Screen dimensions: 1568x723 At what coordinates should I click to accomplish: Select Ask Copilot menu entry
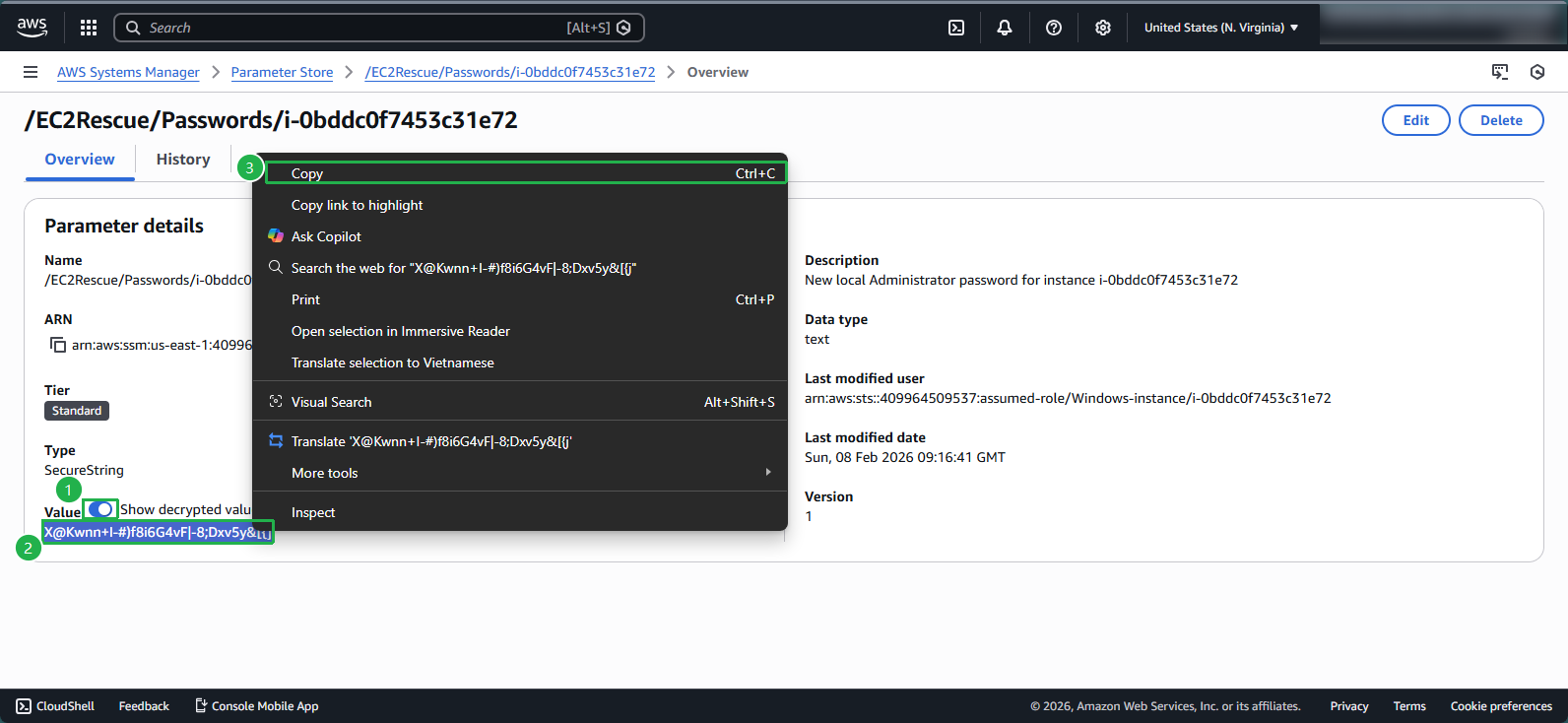point(326,236)
